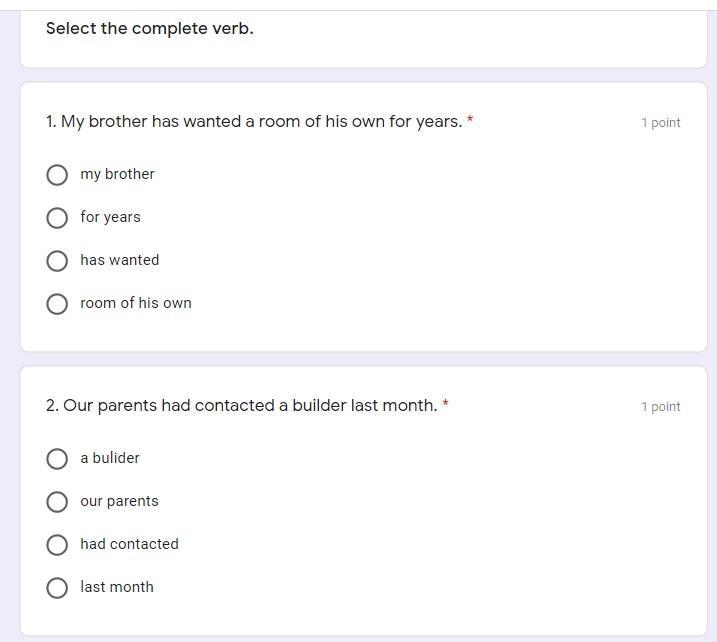The height and width of the screenshot is (642, 717).
Task: Mark "has wanted" radio circle
Action: coord(57,261)
